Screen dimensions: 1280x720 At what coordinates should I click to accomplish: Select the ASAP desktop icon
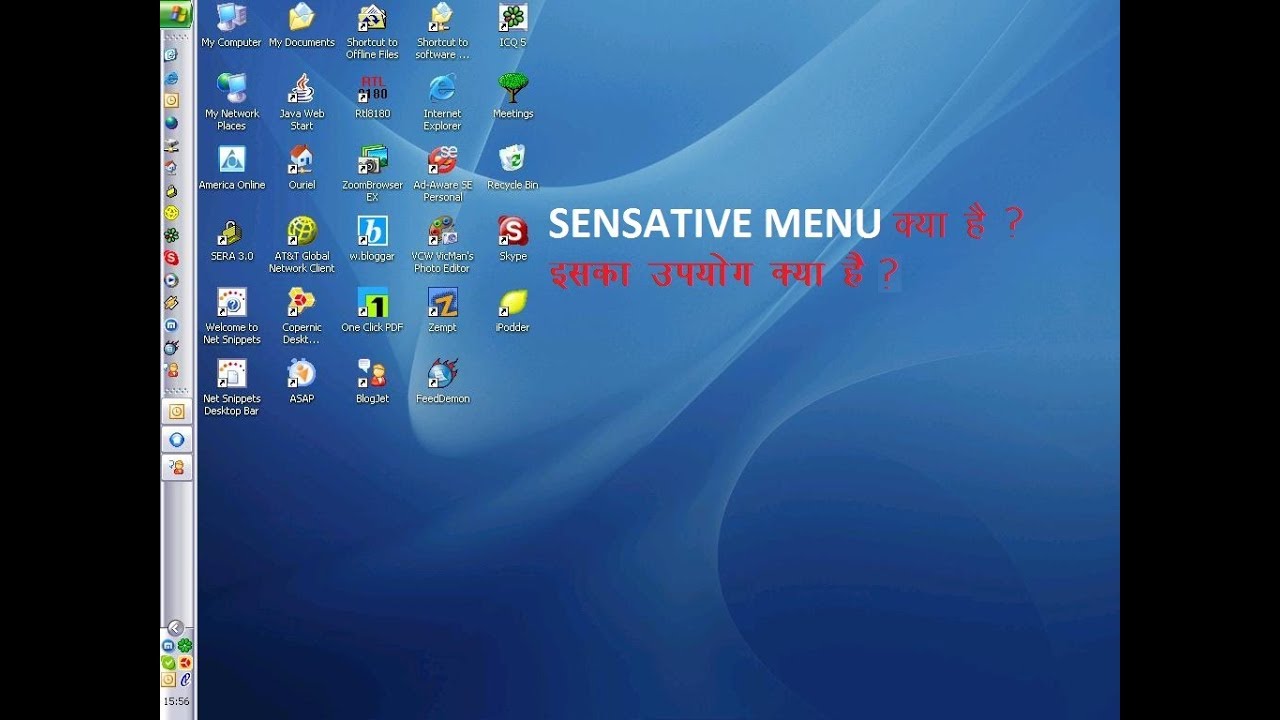(301, 381)
